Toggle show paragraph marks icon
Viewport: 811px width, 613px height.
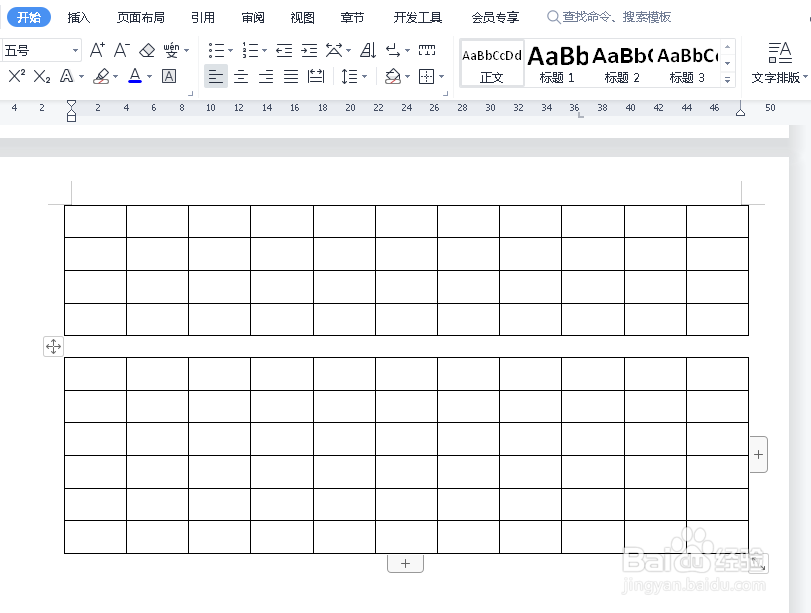coord(393,50)
